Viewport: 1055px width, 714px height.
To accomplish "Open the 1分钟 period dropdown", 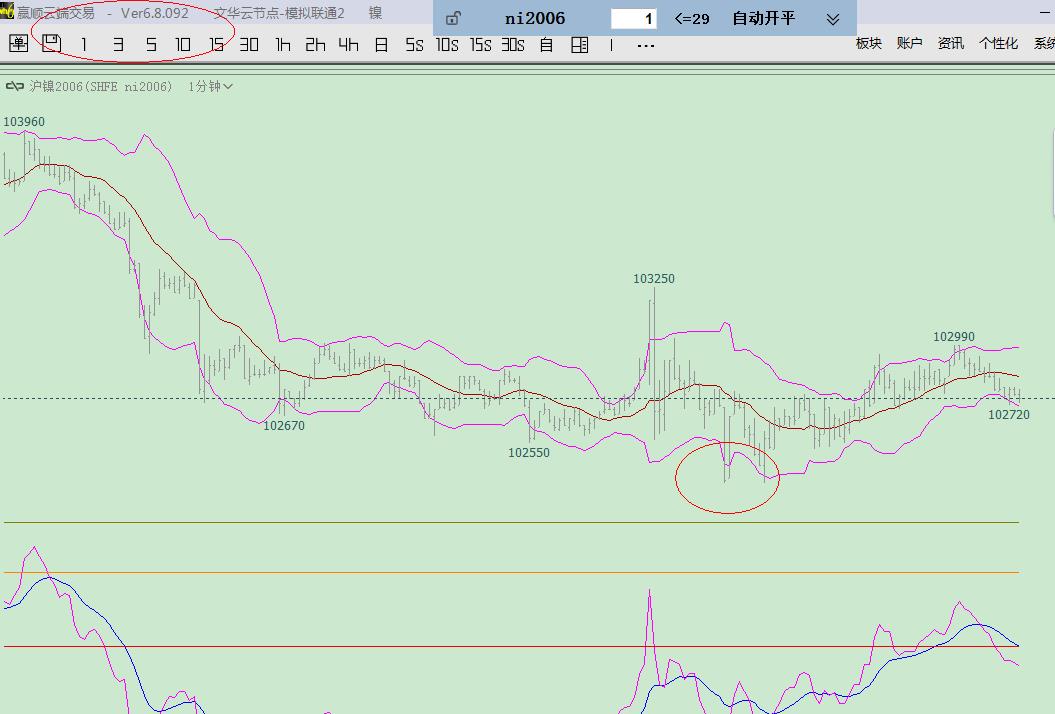I will pos(211,87).
